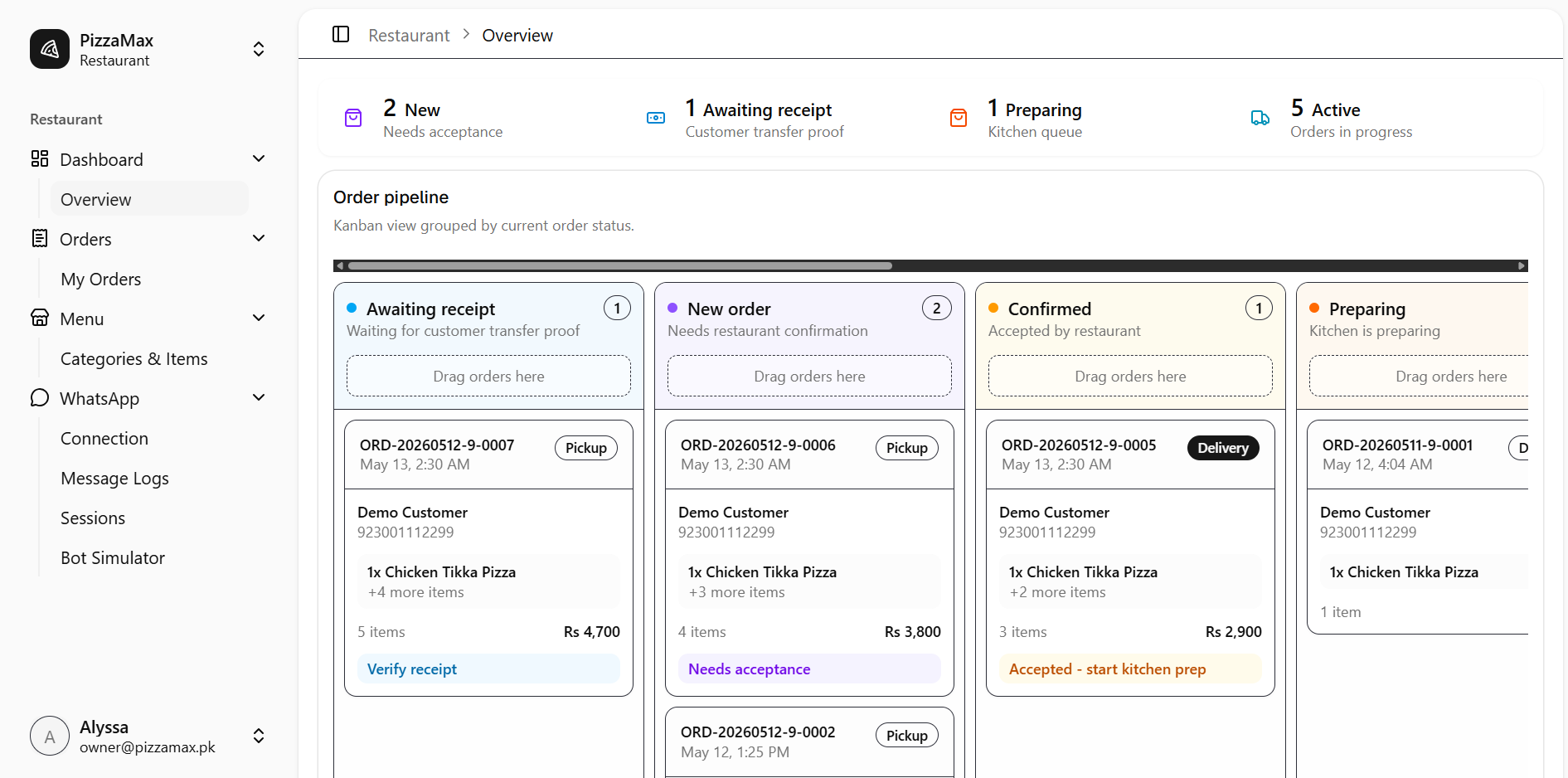Open order ORD-20260512-9-0007
1568x778 pixels.
(x=437, y=445)
